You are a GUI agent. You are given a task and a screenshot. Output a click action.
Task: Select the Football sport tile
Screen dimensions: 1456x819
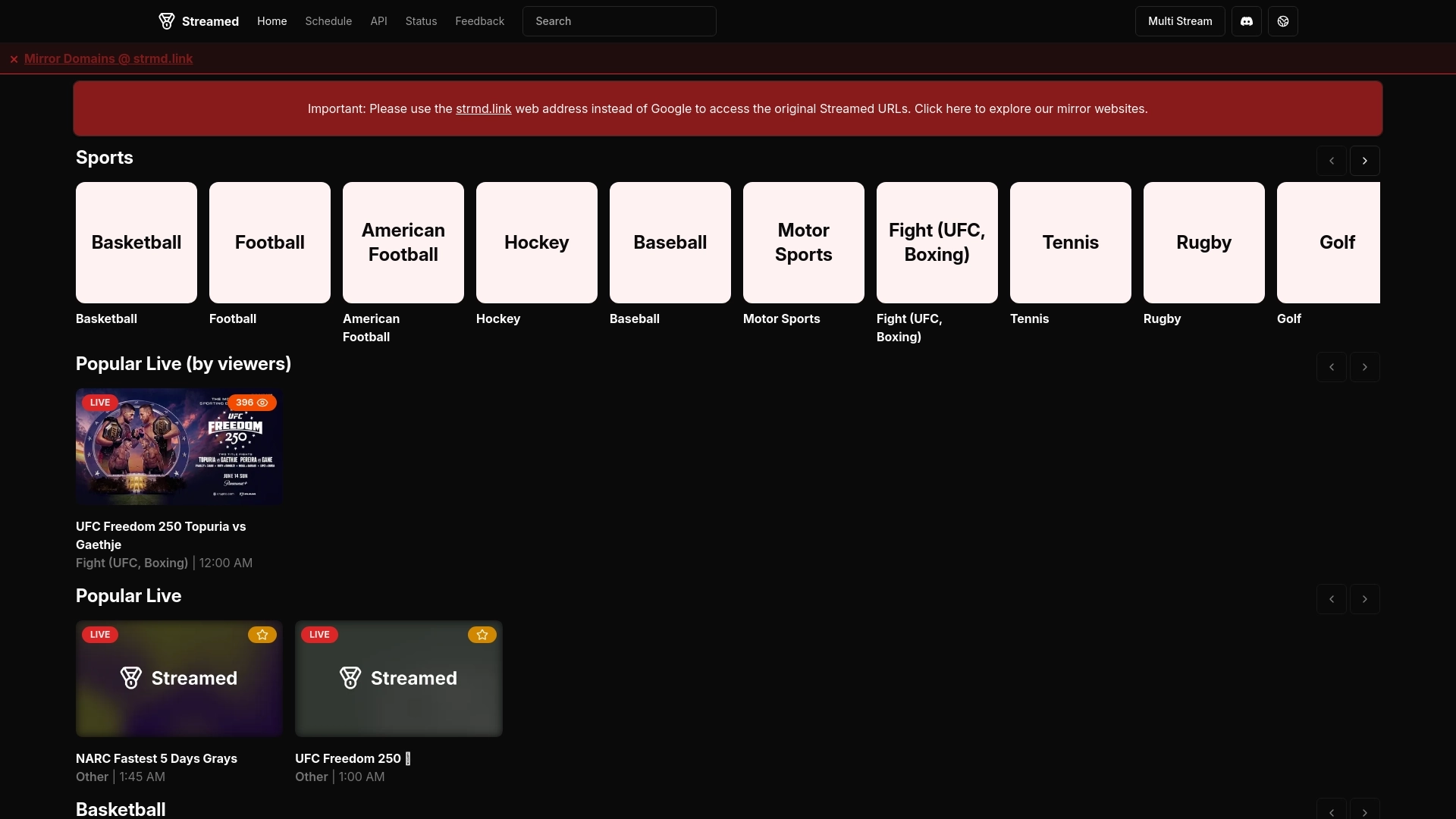click(x=270, y=243)
